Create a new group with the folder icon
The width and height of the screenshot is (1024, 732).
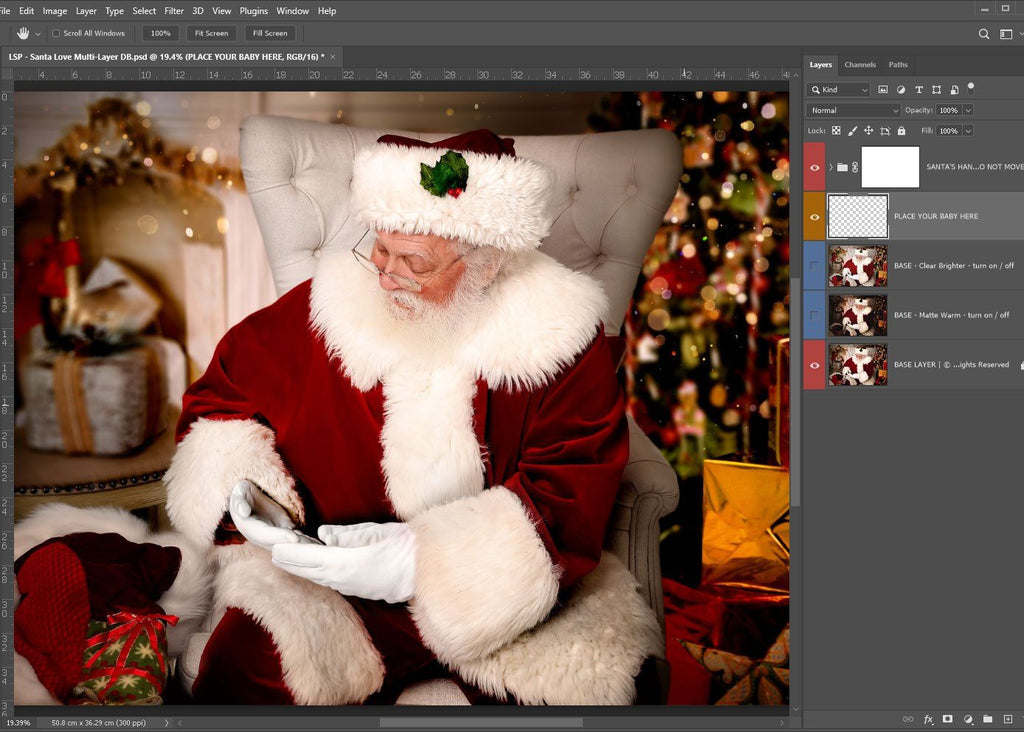click(987, 719)
